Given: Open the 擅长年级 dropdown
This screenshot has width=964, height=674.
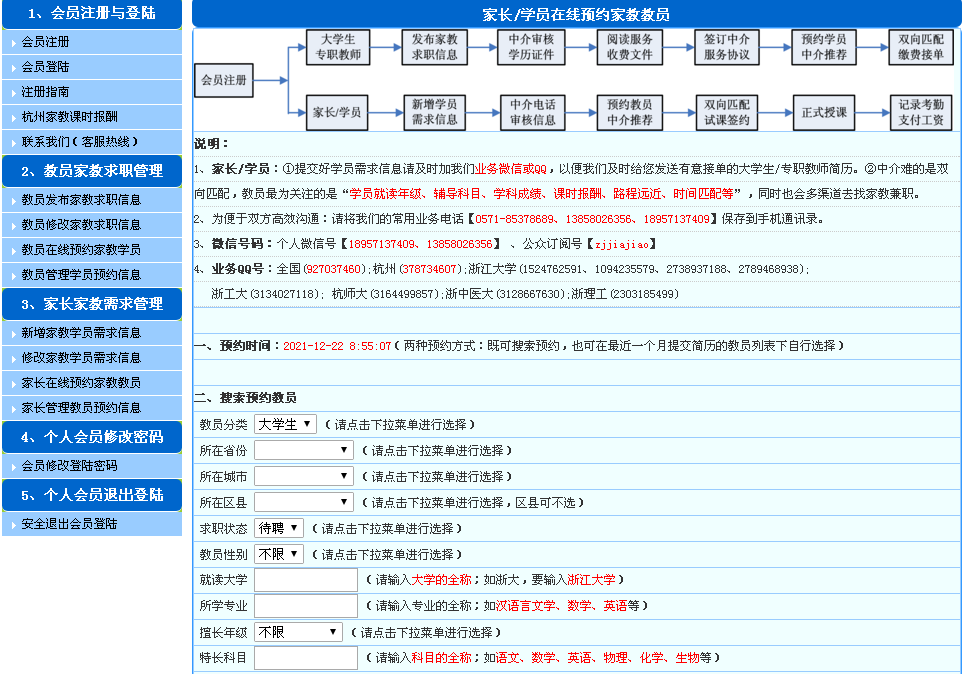Looking at the screenshot, I should tap(298, 632).
